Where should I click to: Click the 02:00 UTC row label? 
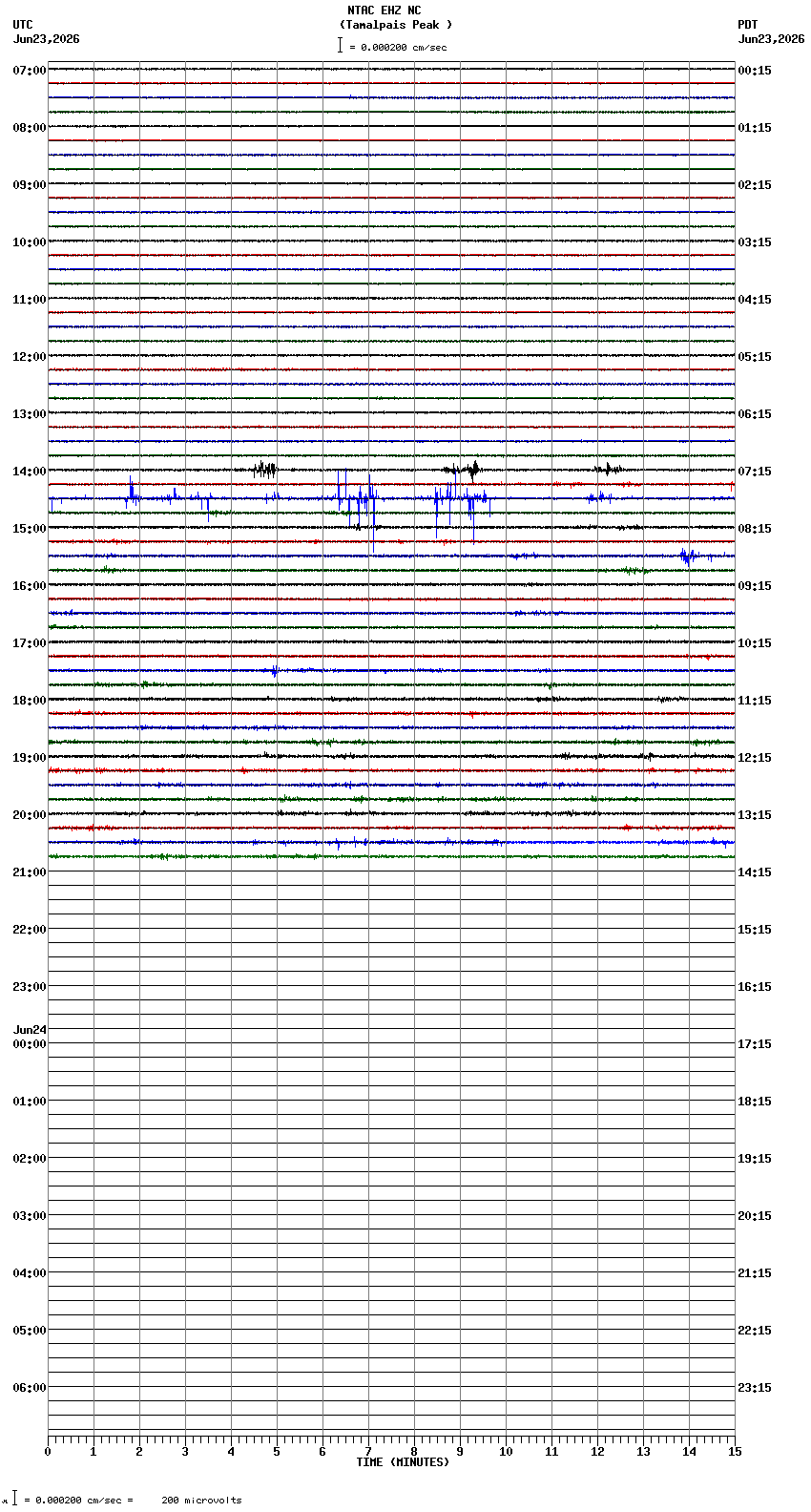click(x=30, y=1159)
